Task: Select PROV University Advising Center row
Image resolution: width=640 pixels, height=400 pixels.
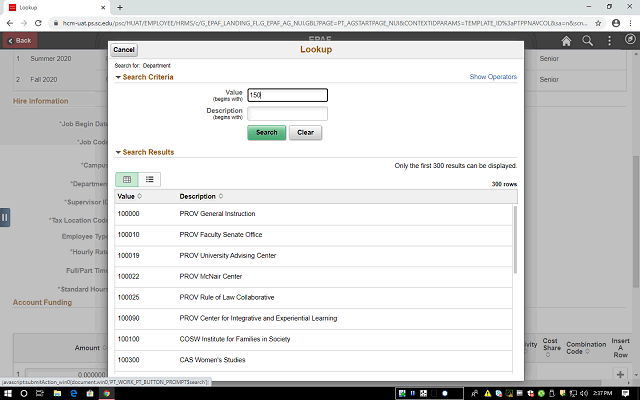Action: pyautogui.click(x=313, y=256)
